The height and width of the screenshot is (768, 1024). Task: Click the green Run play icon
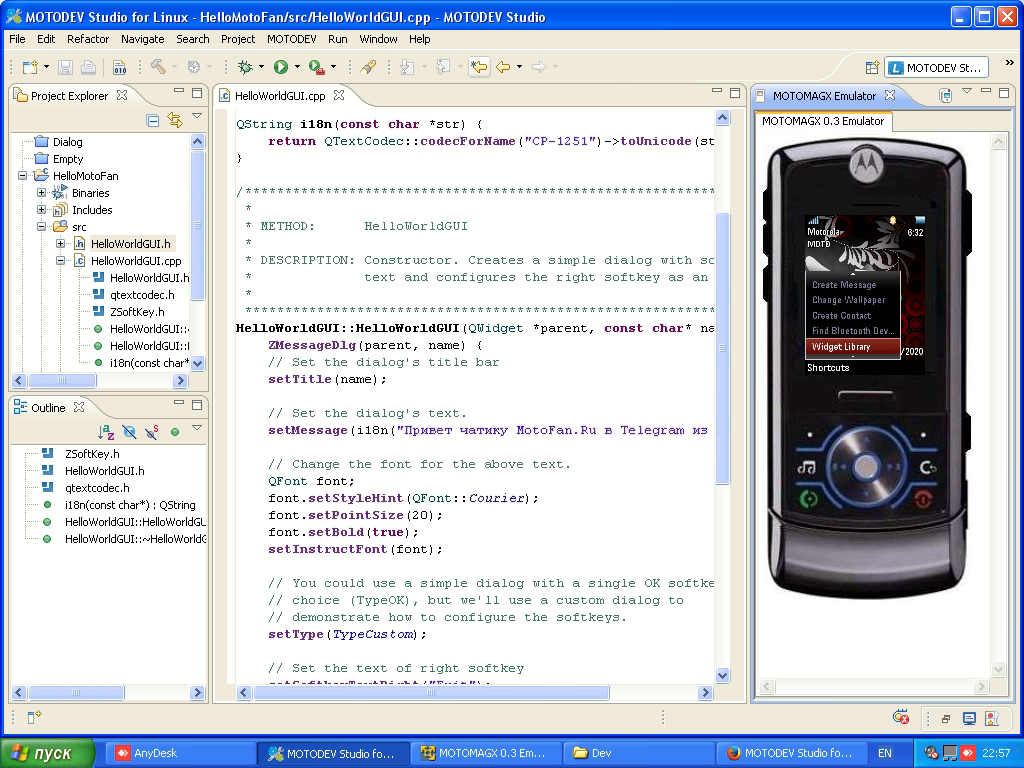coord(281,67)
